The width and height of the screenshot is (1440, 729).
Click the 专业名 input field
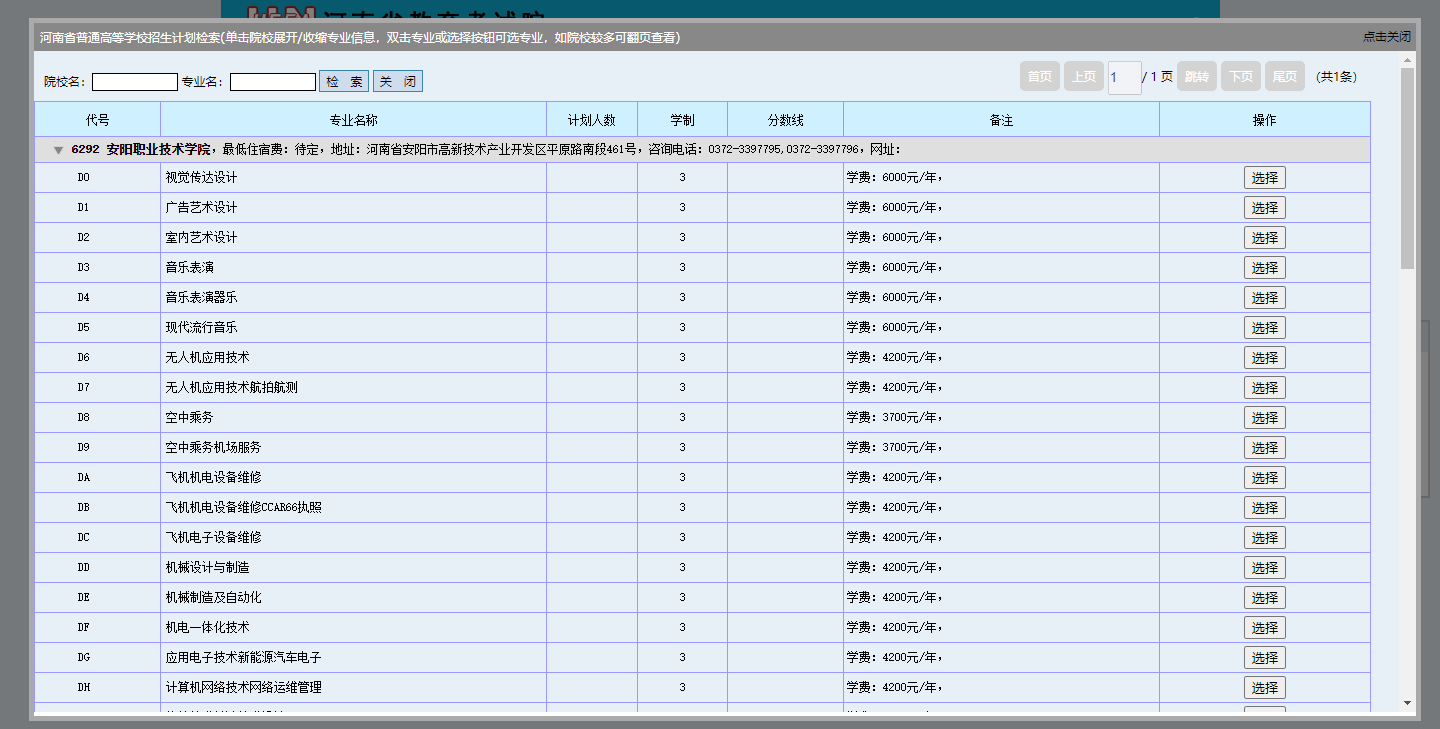coord(273,82)
